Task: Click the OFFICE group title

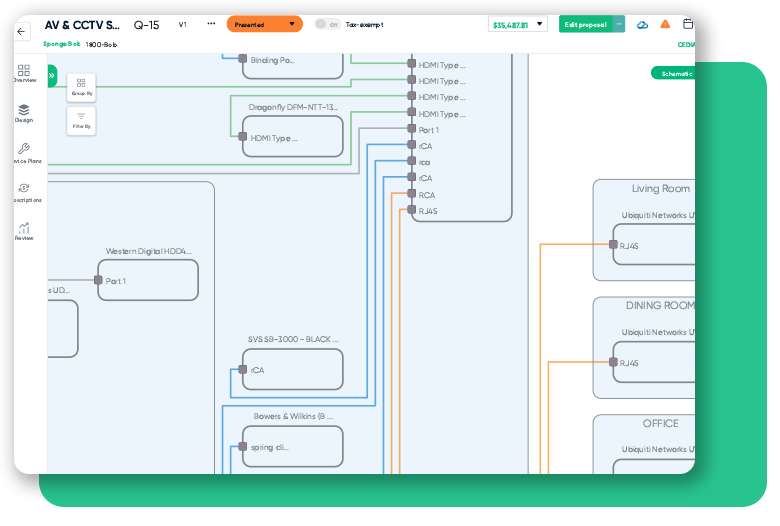Action: 661,423
